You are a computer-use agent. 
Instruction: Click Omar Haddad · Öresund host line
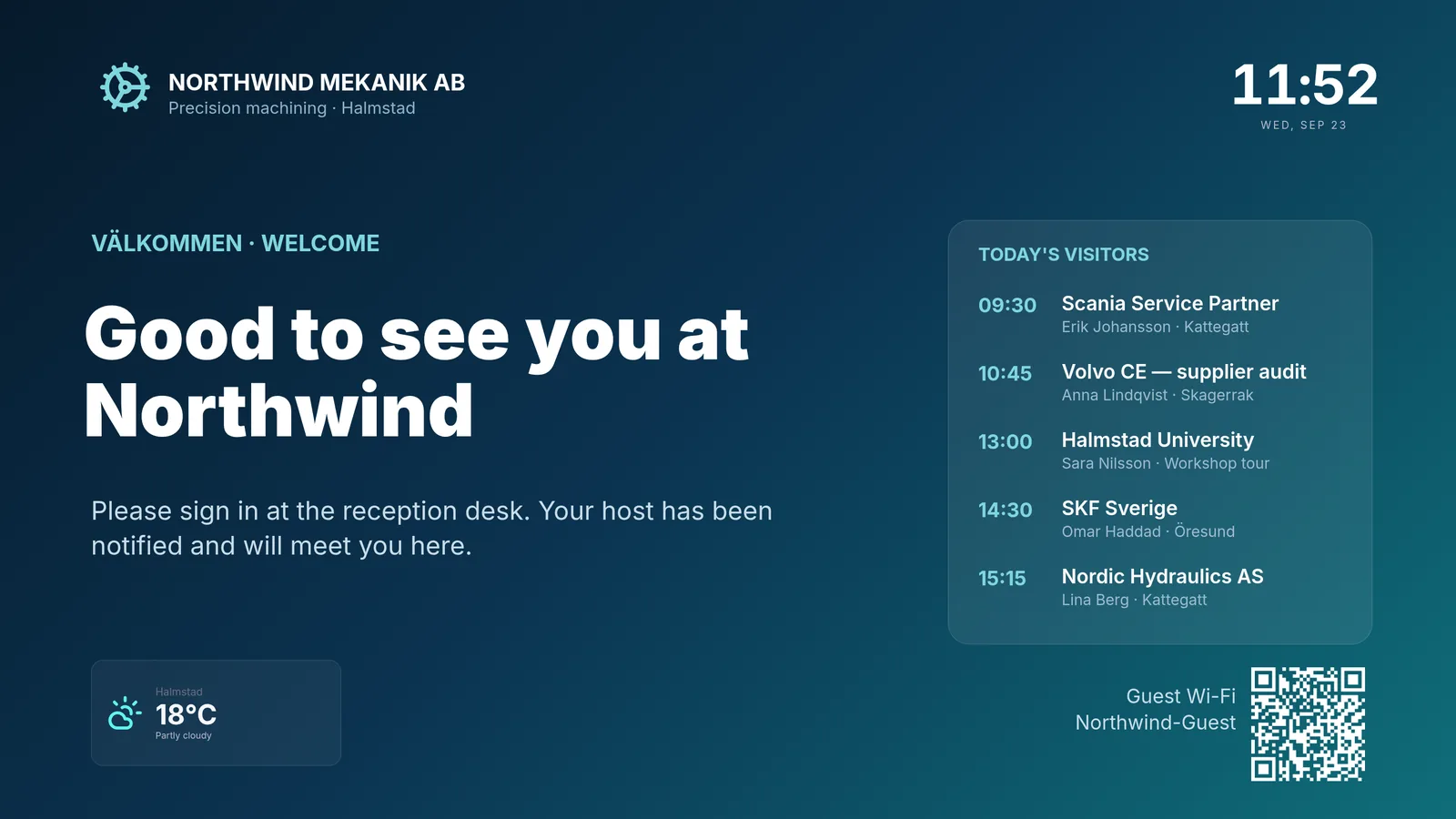pos(1148,531)
